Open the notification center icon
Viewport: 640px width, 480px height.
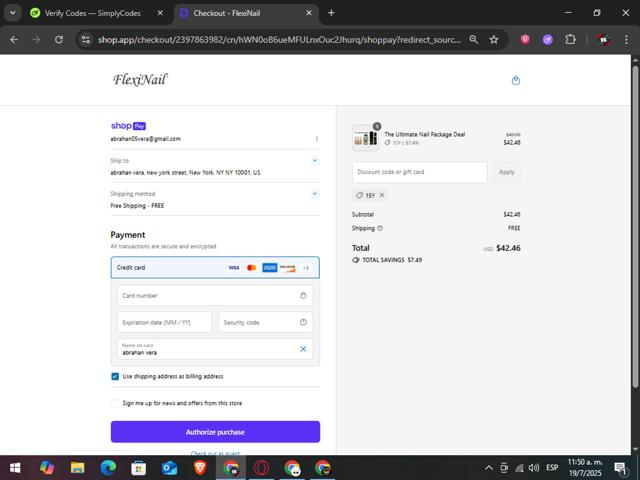pyautogui.click(x=621, y=468)
